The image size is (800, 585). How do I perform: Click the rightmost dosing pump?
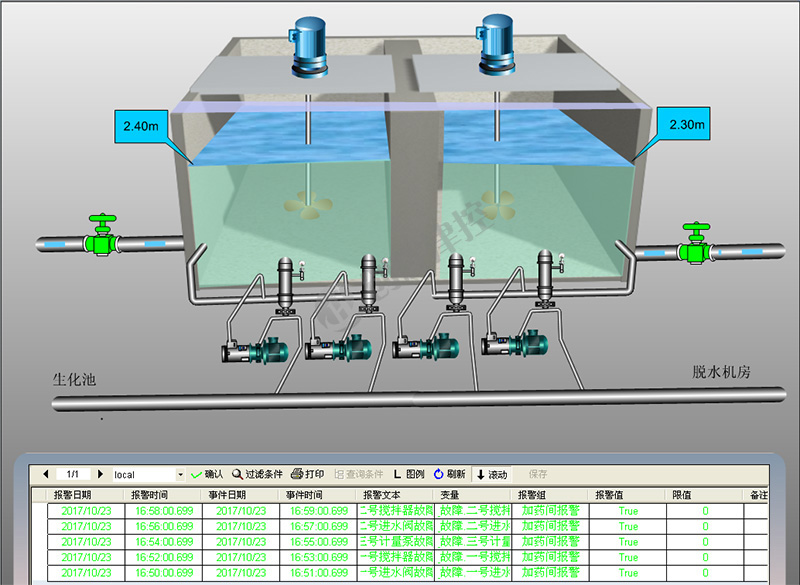point(515,346)
